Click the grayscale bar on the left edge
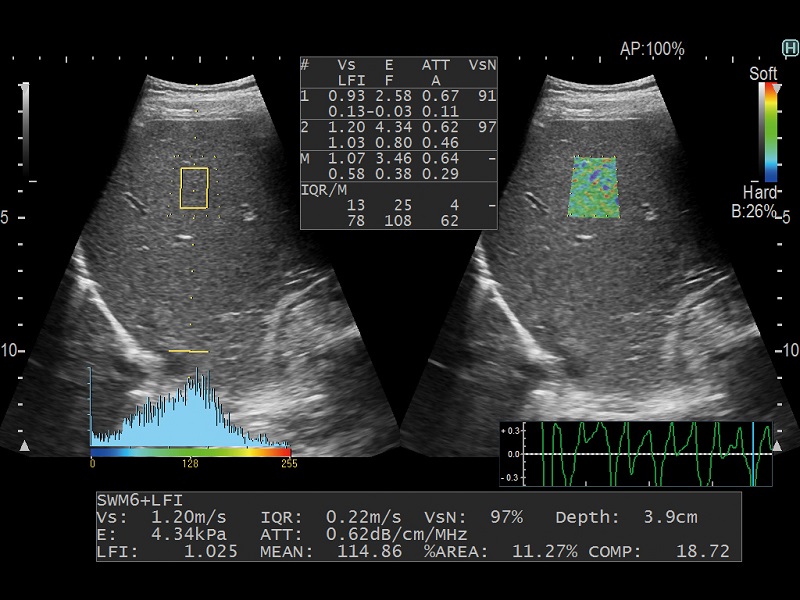Screen dimensions: 800x600 (x=26, y=130)
